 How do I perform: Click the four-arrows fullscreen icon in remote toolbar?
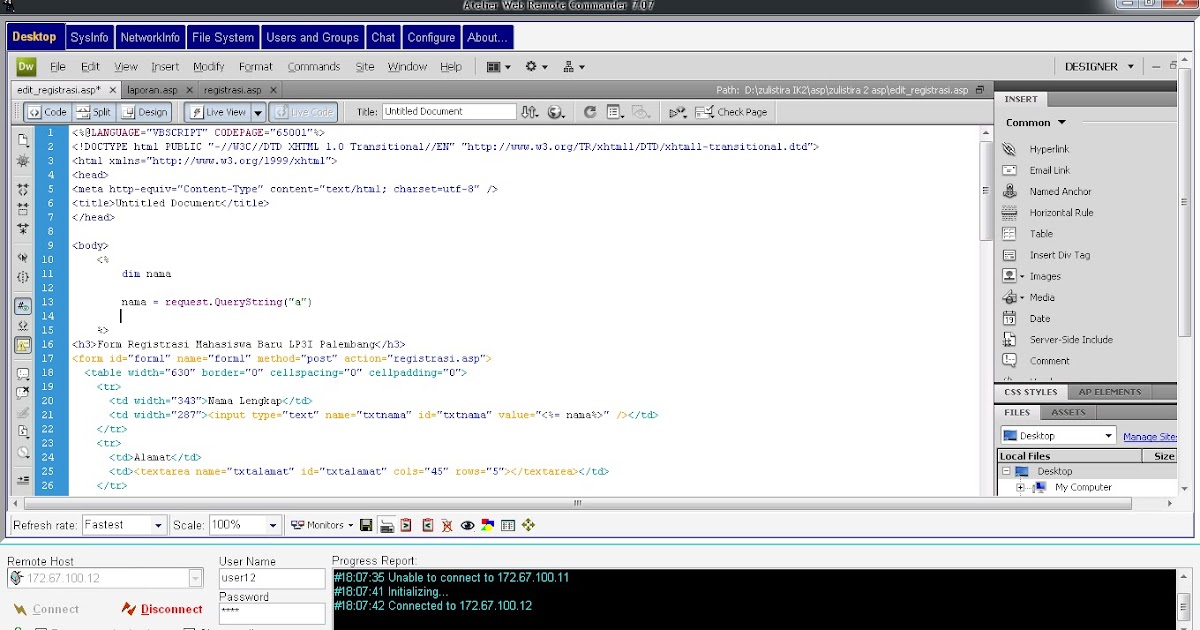pos(529,525)
